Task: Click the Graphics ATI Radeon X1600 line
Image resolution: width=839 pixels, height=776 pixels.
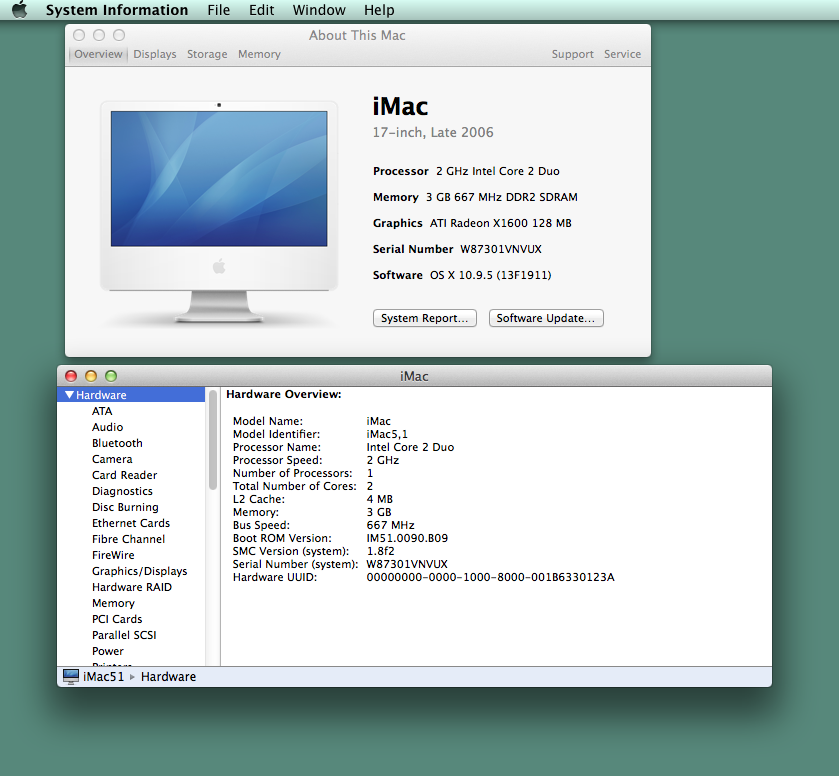Action: [472, 223]
